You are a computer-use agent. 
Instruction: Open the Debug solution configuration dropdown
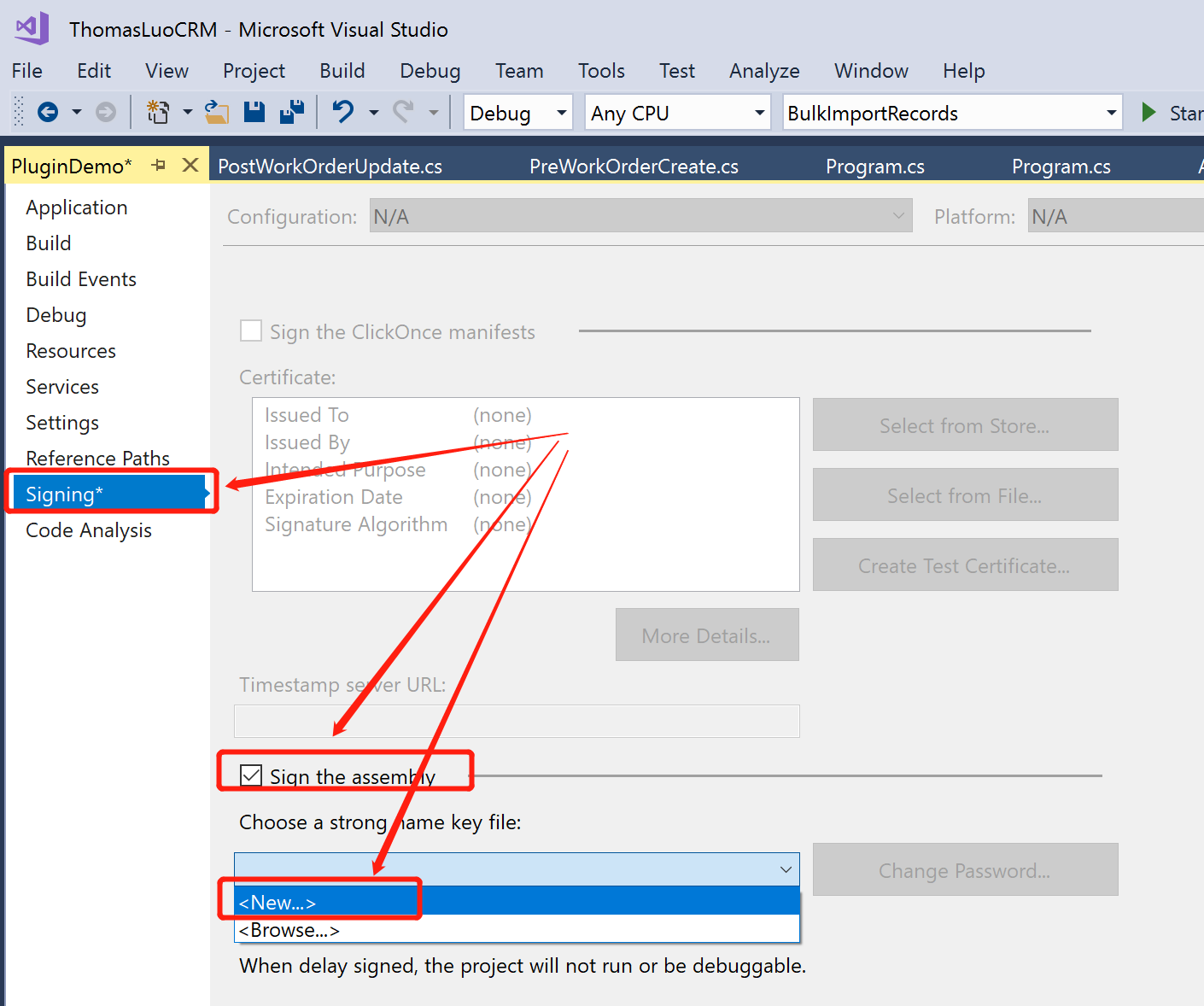pyautogui.click(x=517, y=113)
